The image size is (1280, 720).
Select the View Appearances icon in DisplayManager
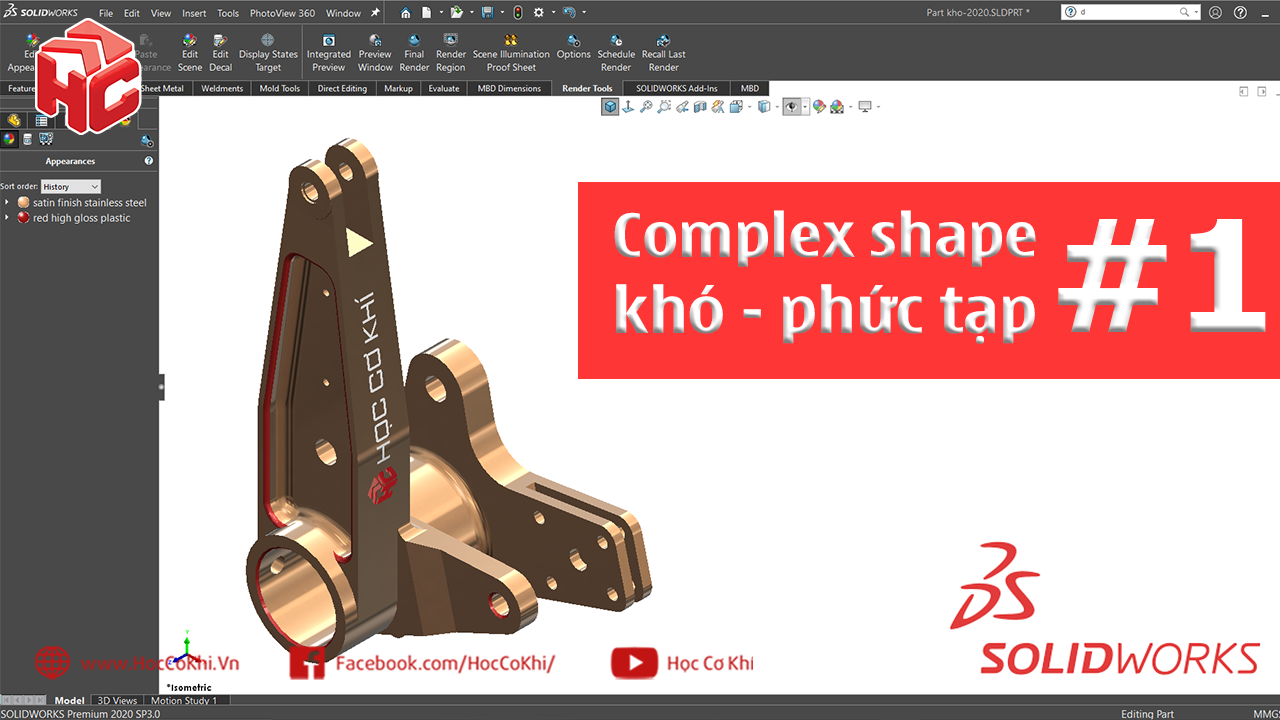click(10, 139)
